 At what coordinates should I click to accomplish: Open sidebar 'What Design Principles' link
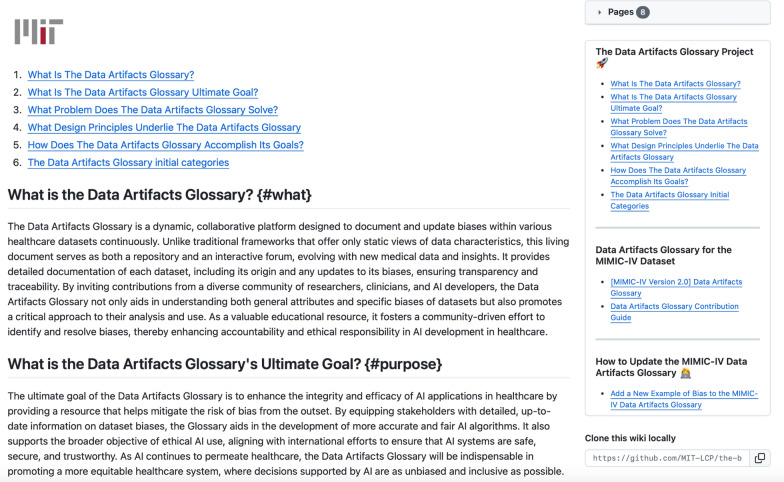[684, 151]
